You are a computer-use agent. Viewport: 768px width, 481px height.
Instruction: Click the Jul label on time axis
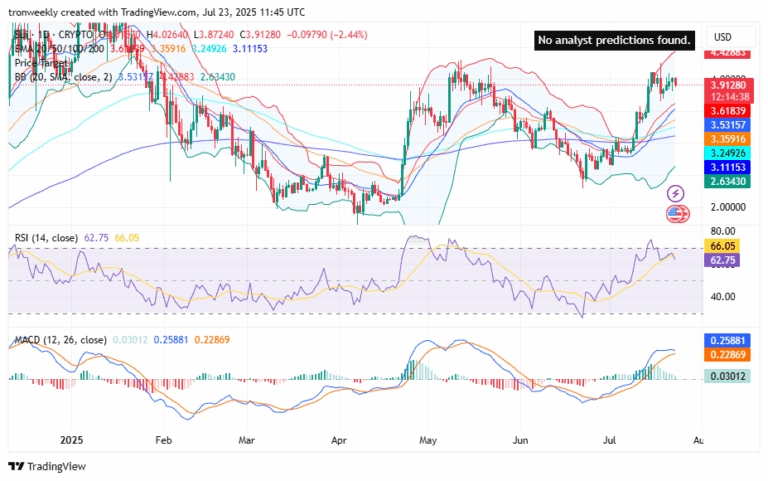pyautogui.click(x=611, y=439)
